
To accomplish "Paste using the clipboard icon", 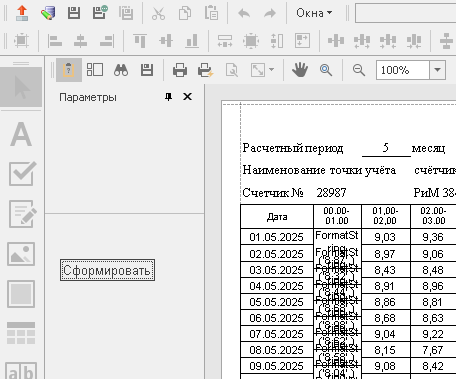I will (211, 13).
